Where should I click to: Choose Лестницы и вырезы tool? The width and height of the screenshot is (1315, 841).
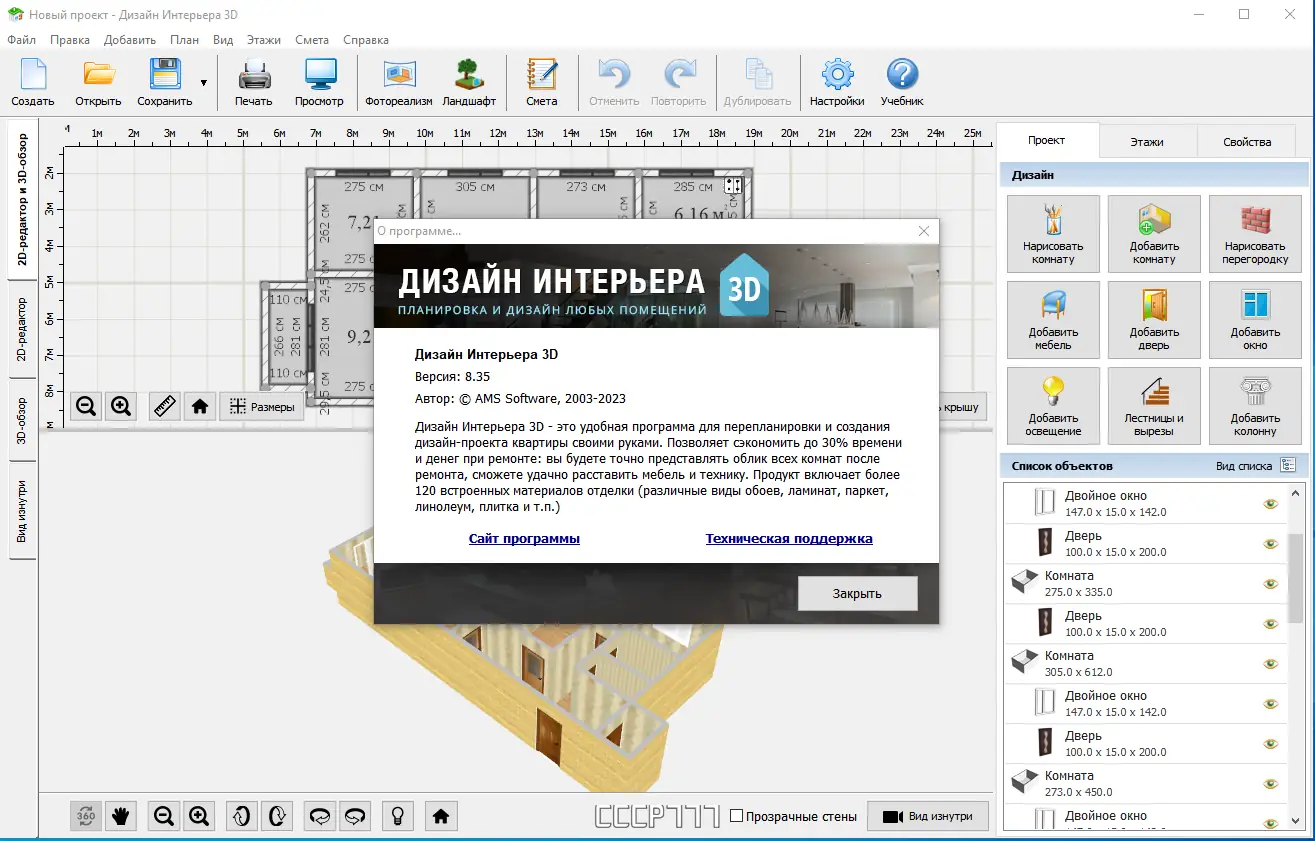(1154, 406)
